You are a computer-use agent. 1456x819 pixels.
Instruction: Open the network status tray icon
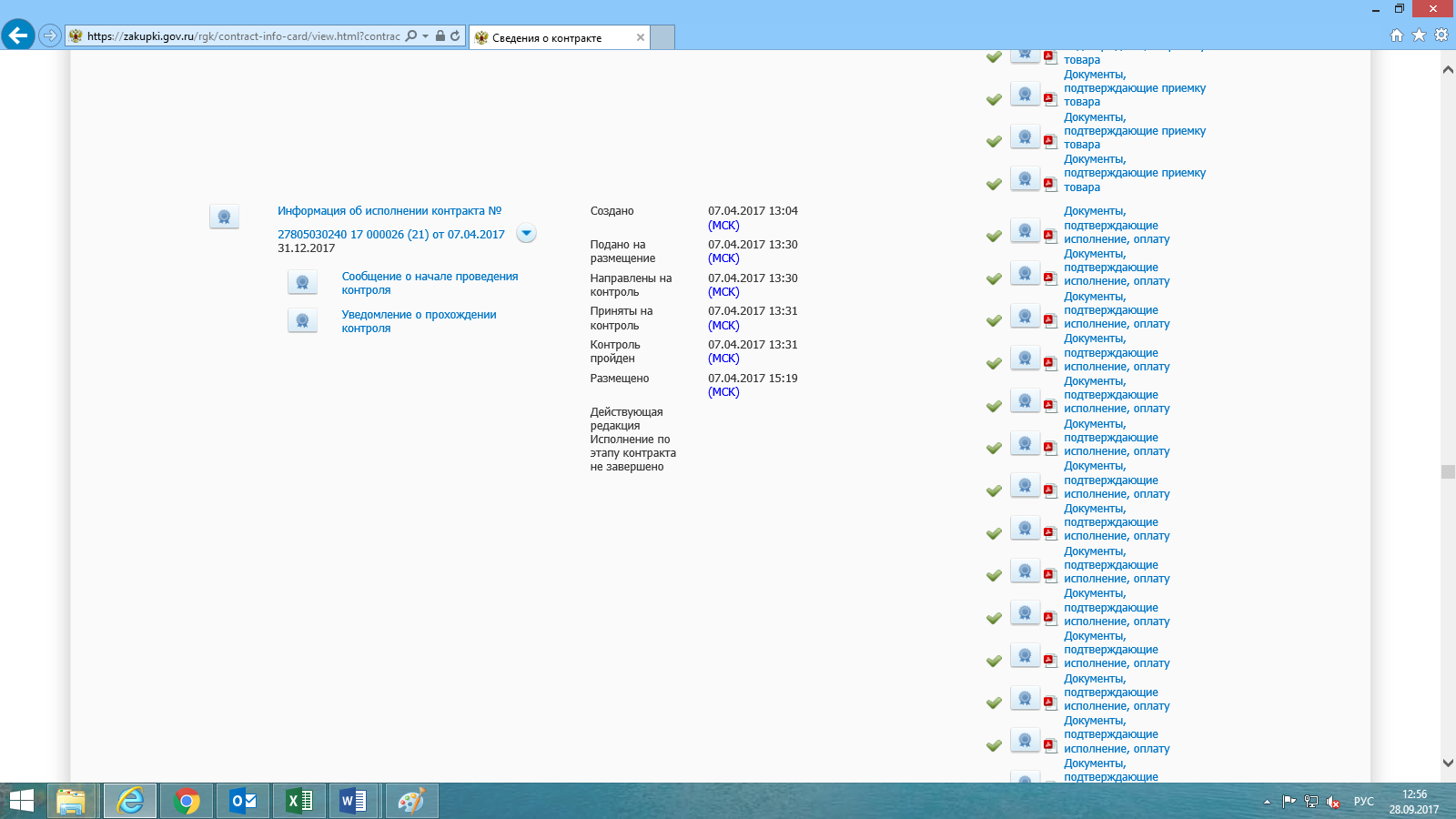[1311, 802]
